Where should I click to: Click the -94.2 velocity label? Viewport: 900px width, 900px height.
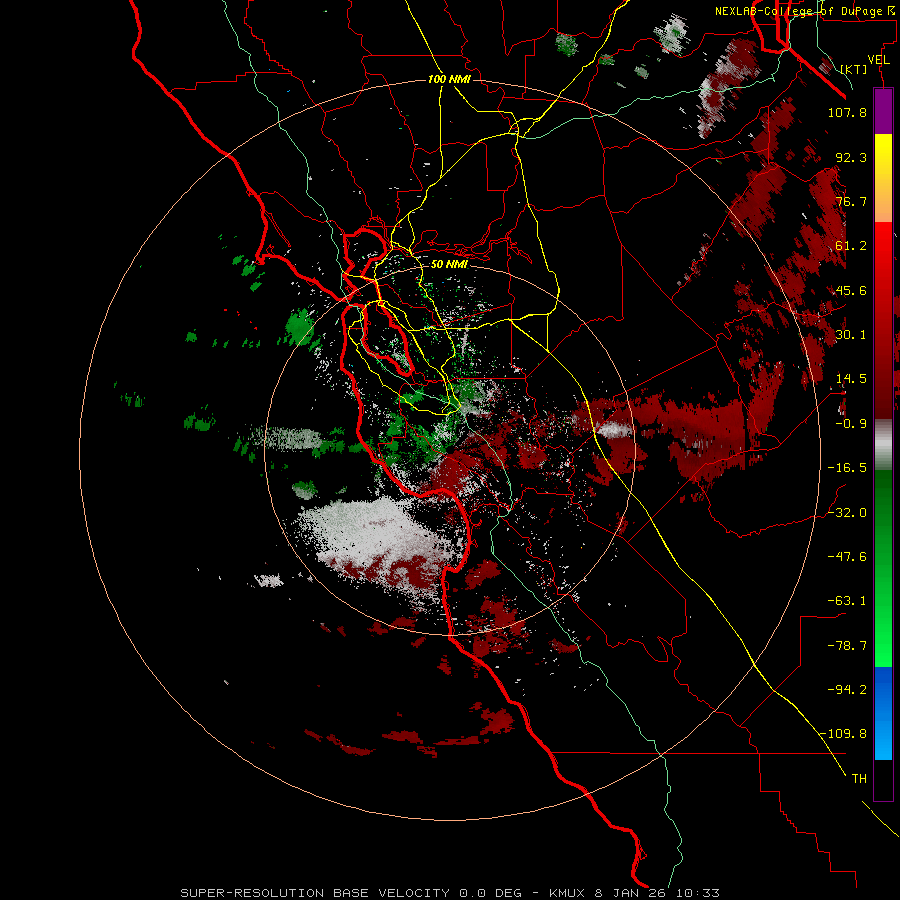[x=847, y=690]
